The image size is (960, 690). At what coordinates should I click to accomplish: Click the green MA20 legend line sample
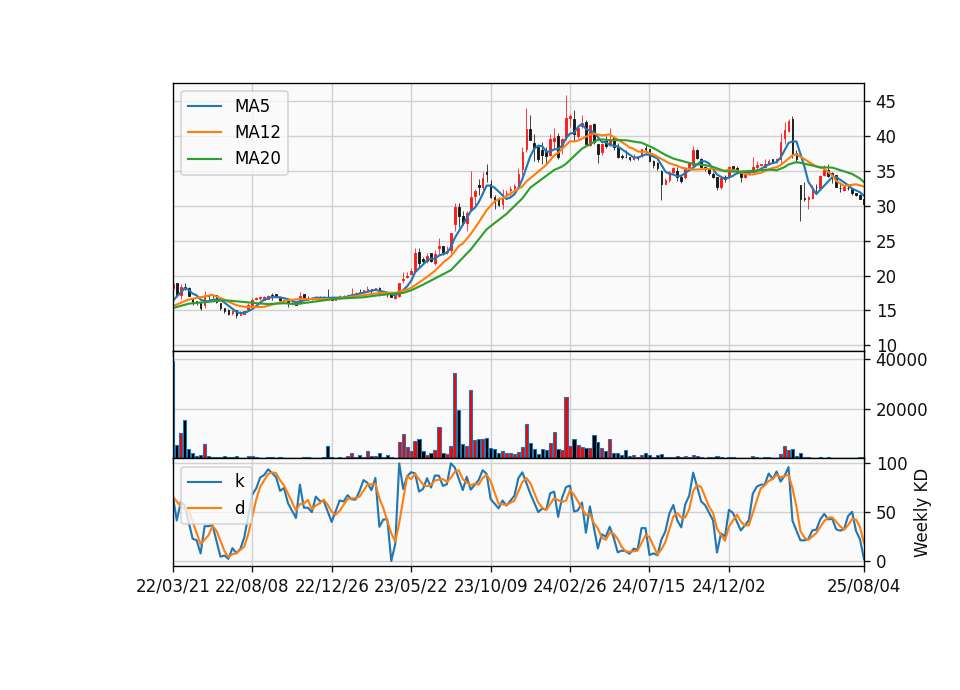click(x=204, y=158)
